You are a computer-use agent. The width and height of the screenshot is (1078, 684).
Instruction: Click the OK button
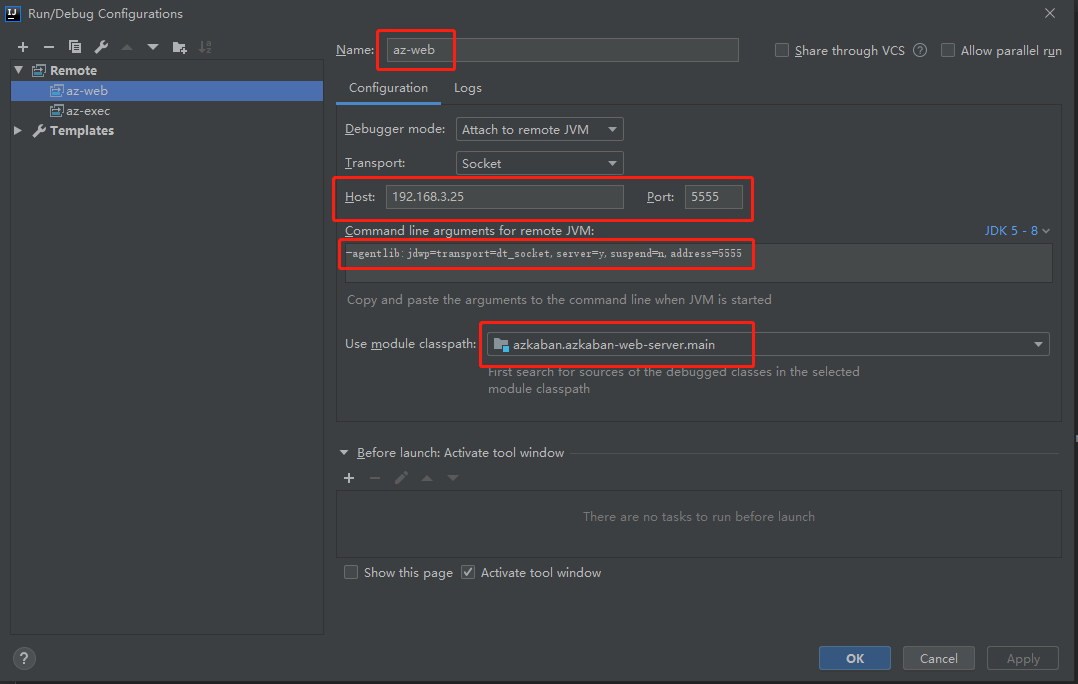(x=855, y=659)
